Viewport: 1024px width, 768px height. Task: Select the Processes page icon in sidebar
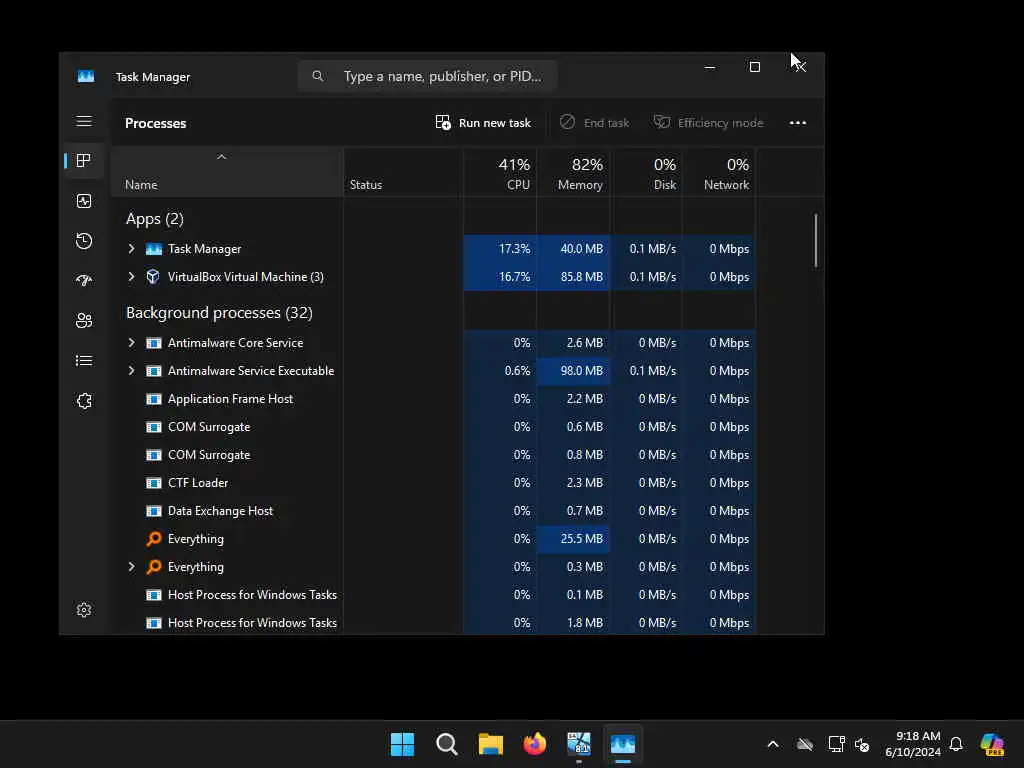click(x=84, y=161)
